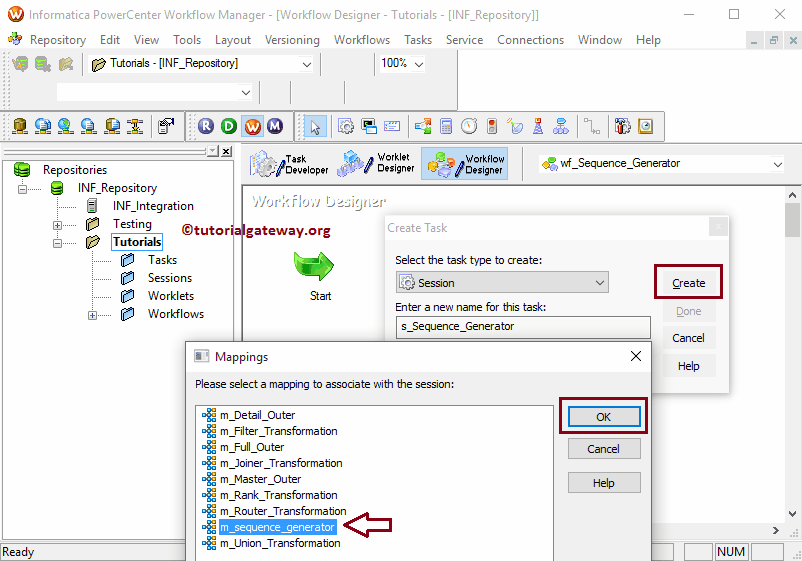Image resolution: width=802 pixels, height=561 pixels.
Task: Pick the Decision task icon
Action: 423,126
